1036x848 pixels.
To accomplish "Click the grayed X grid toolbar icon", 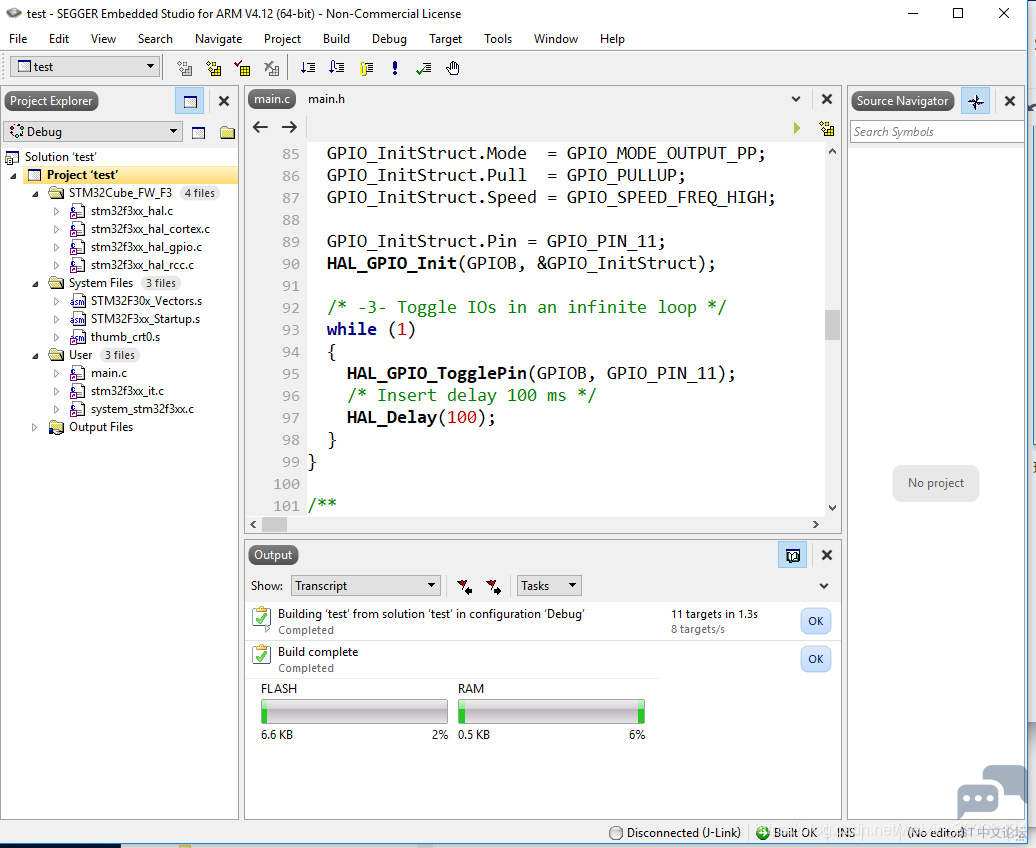I will coord(271,67).
